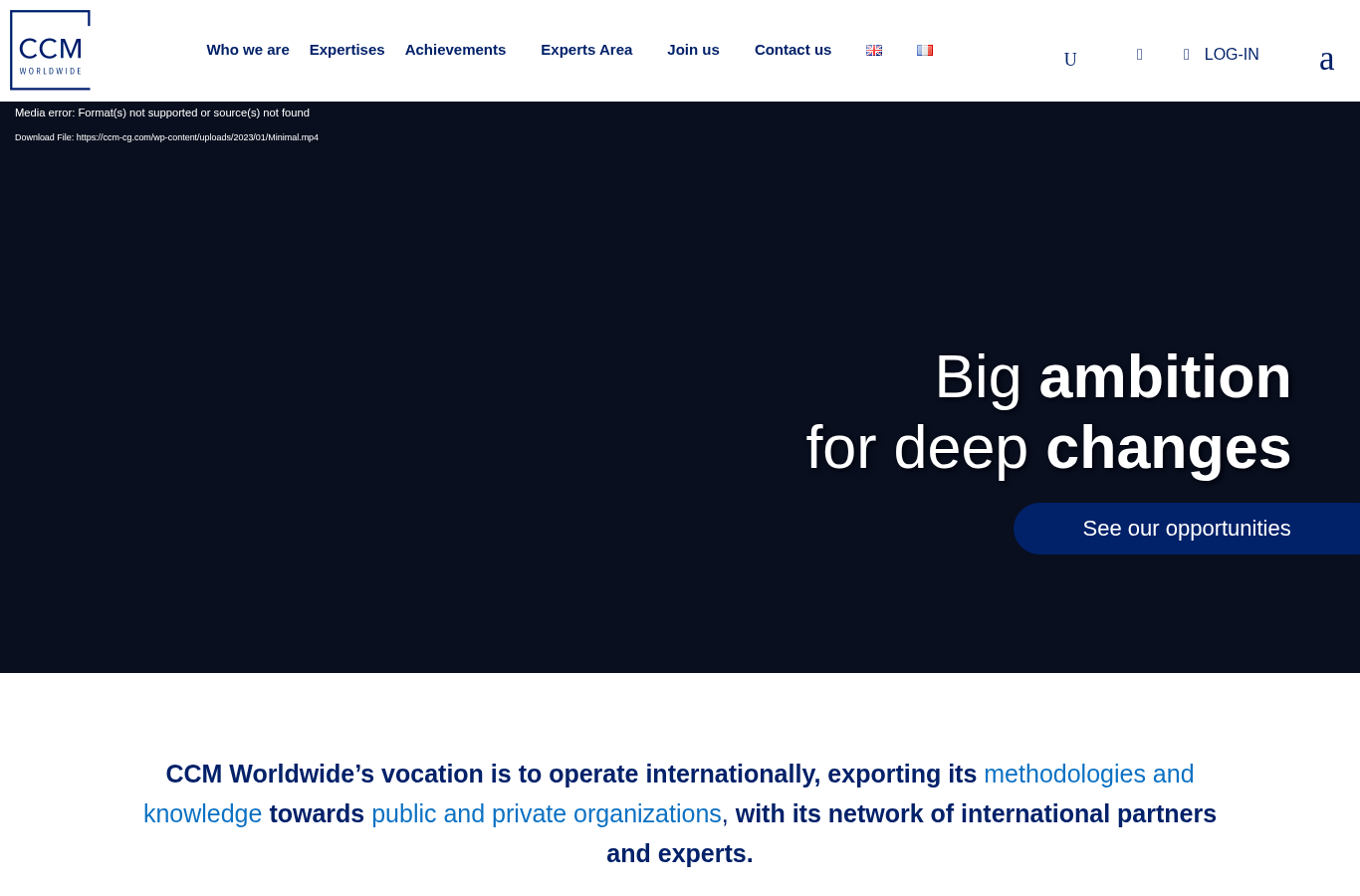Image resolution: width=1360 pixels, height=896 pixels.
Task: Open the Expertises menu item
Action: [346, 50]
